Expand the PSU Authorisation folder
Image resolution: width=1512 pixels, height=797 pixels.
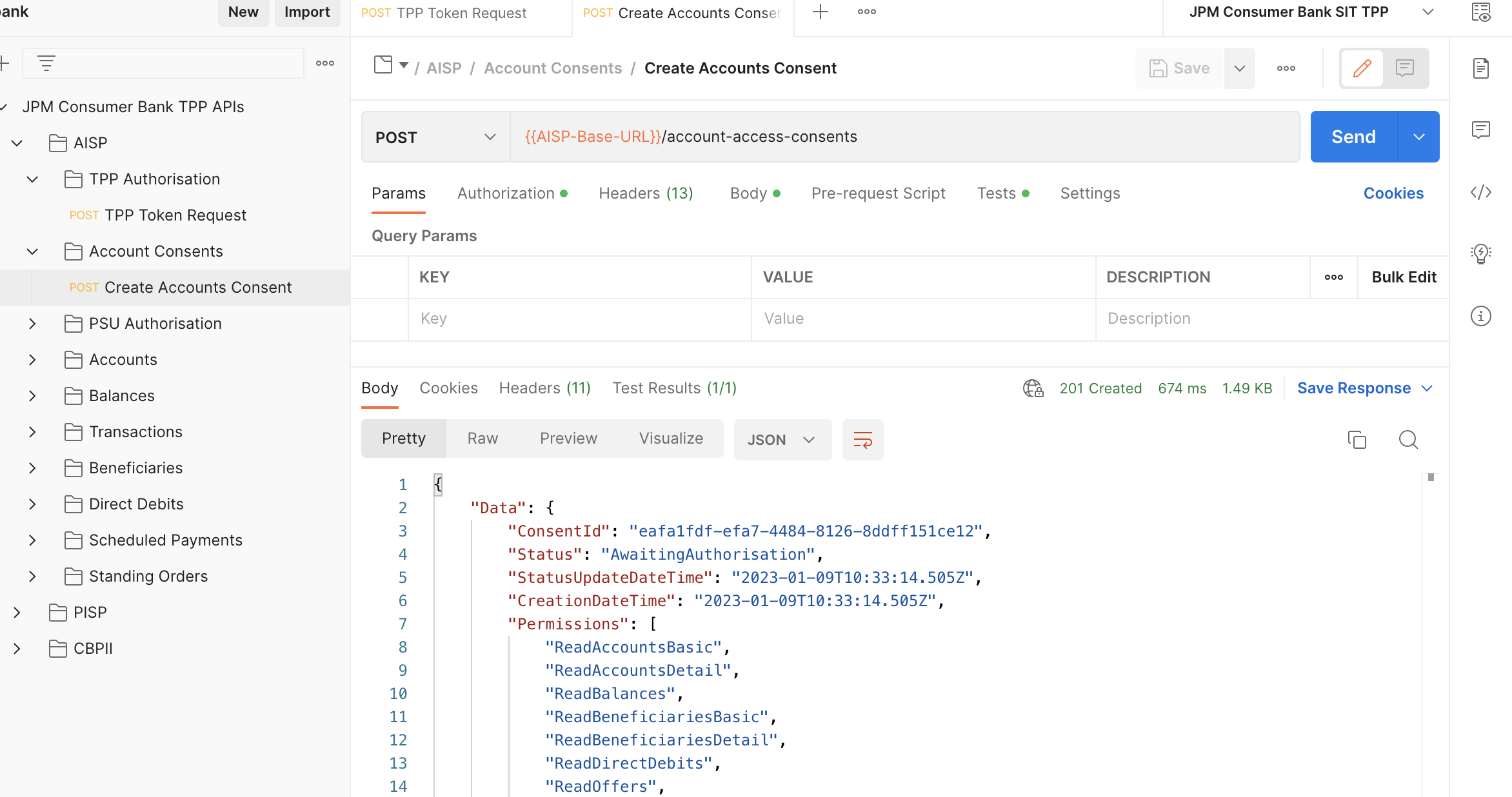tap(32, 324)
